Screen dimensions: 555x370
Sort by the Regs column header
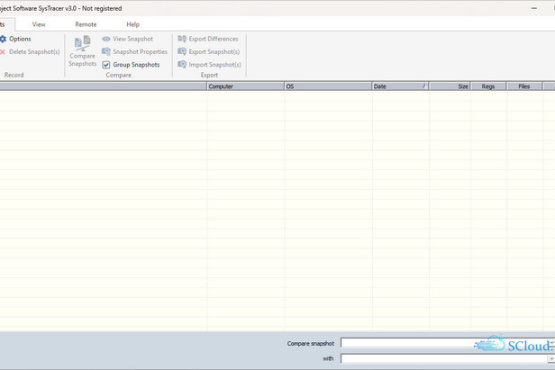[x=488, y=86]
